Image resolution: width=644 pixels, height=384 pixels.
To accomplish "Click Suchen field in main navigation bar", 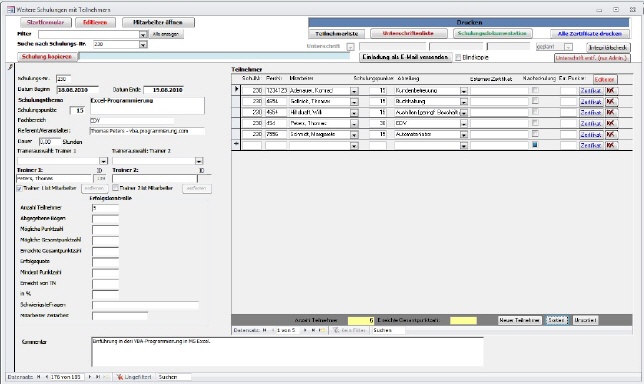I will [174, 377].
